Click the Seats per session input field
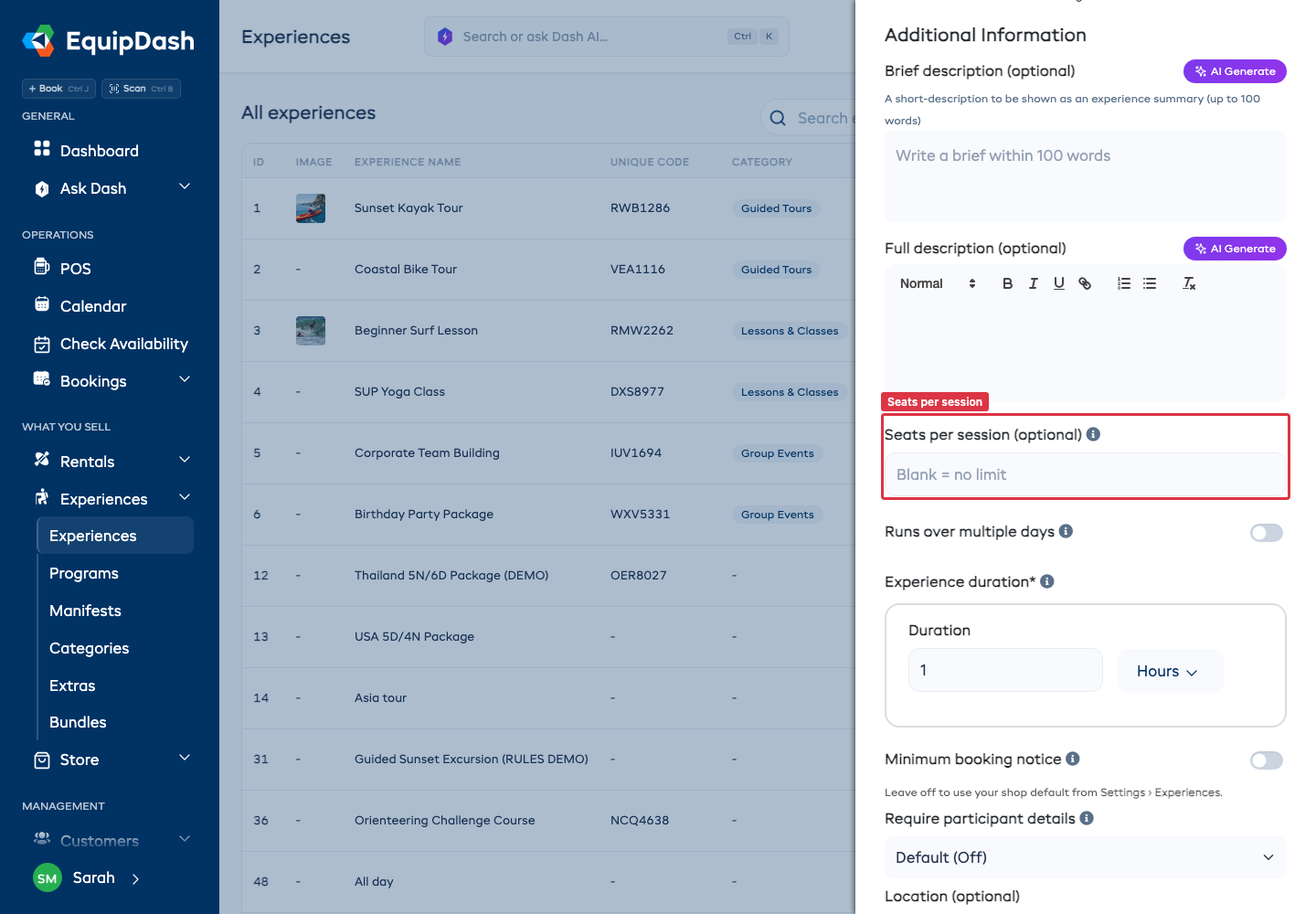 pos(1086,474)
